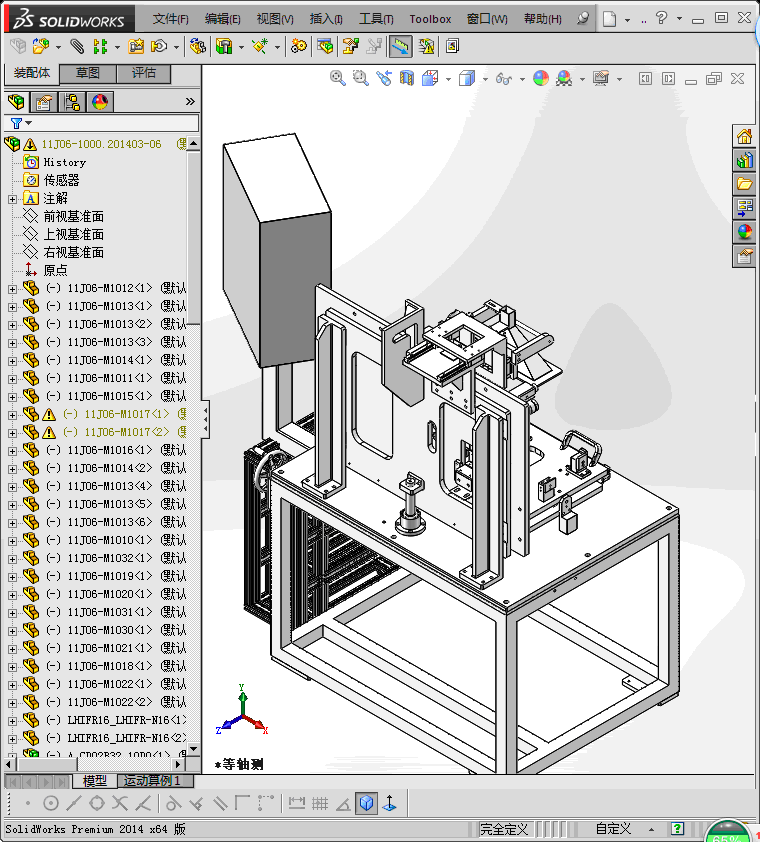
Task: Select the 原点 origin item
Action: click(56, 270)
